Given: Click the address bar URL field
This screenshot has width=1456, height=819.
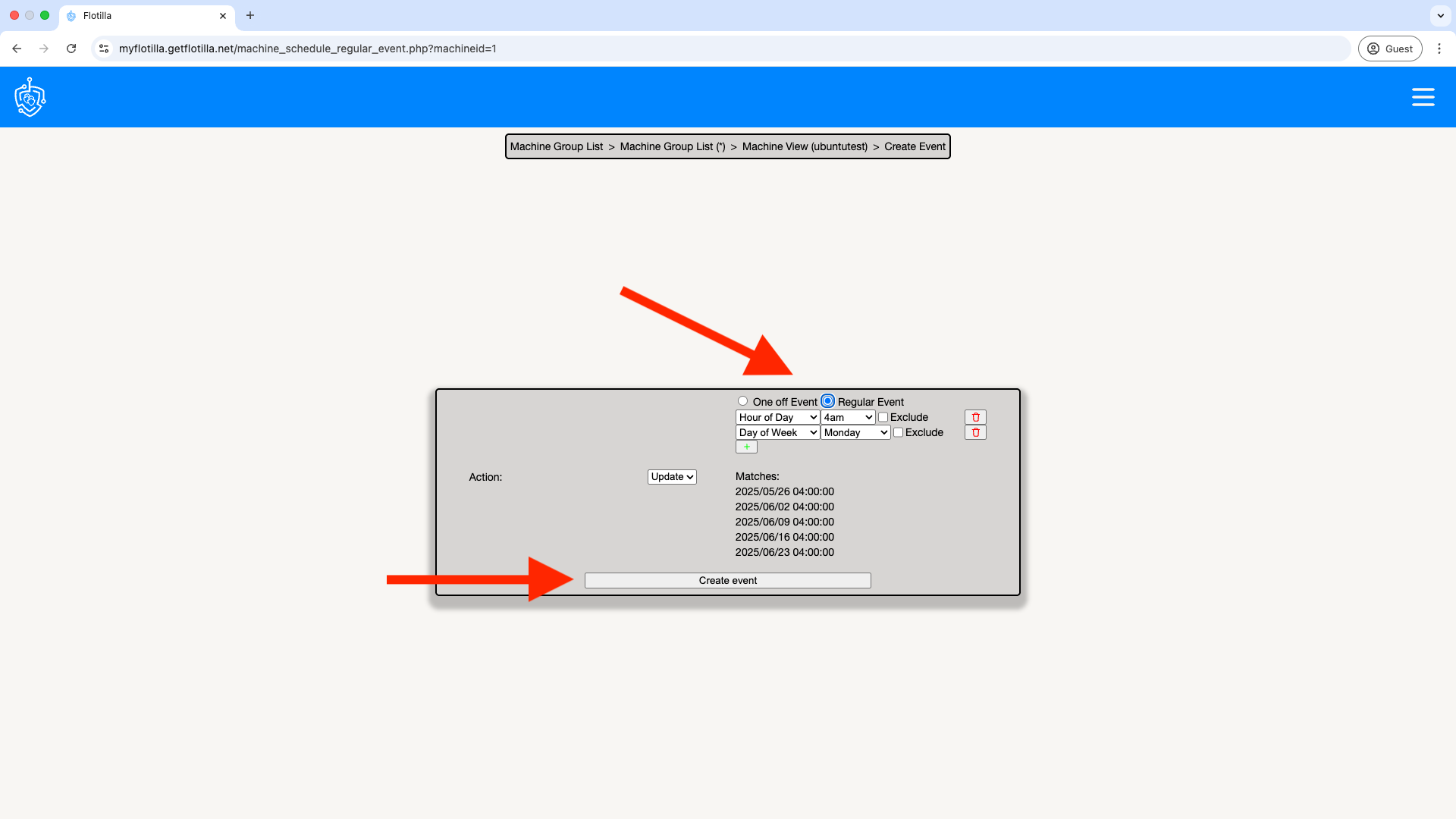Looking at the screenshot, I should pos(531,49).
